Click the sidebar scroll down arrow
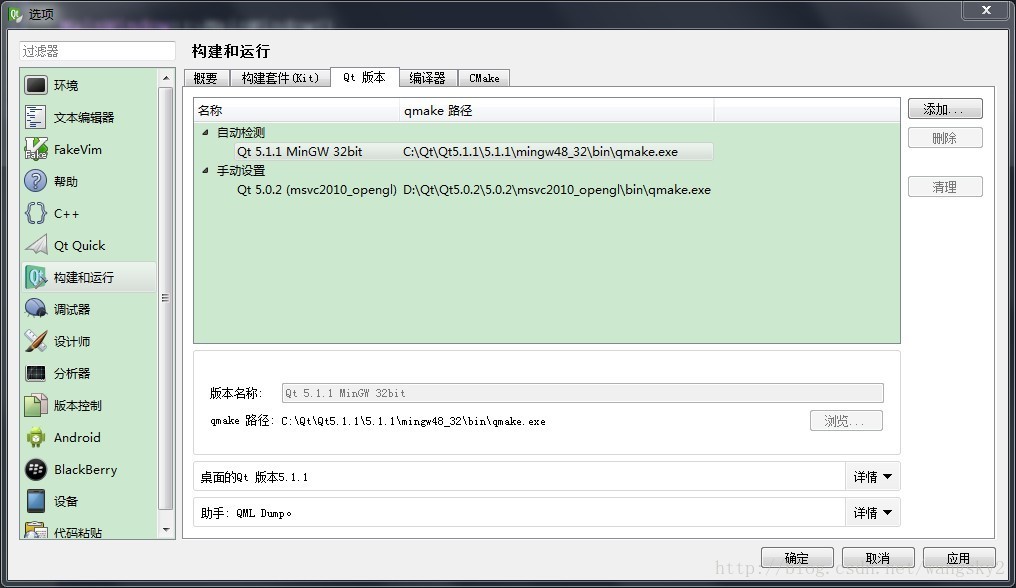This screenshot has height=588, width=1016. pos(166,530)
